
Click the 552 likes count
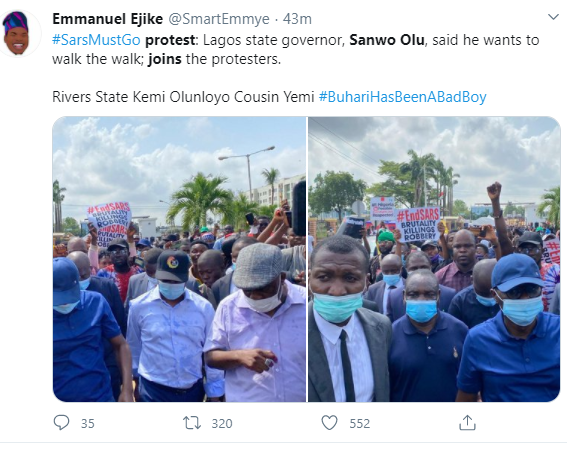pos(359,423)
